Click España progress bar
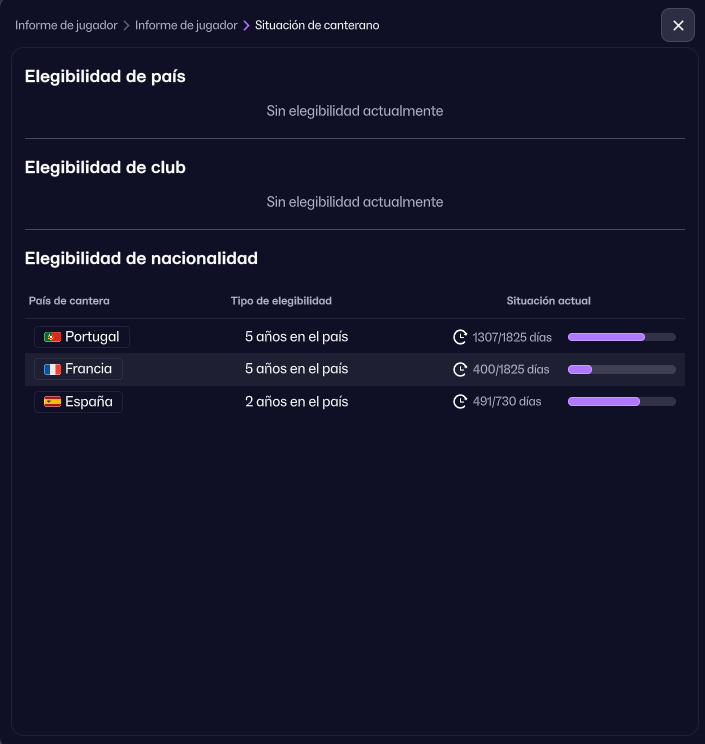 point(621,402)
